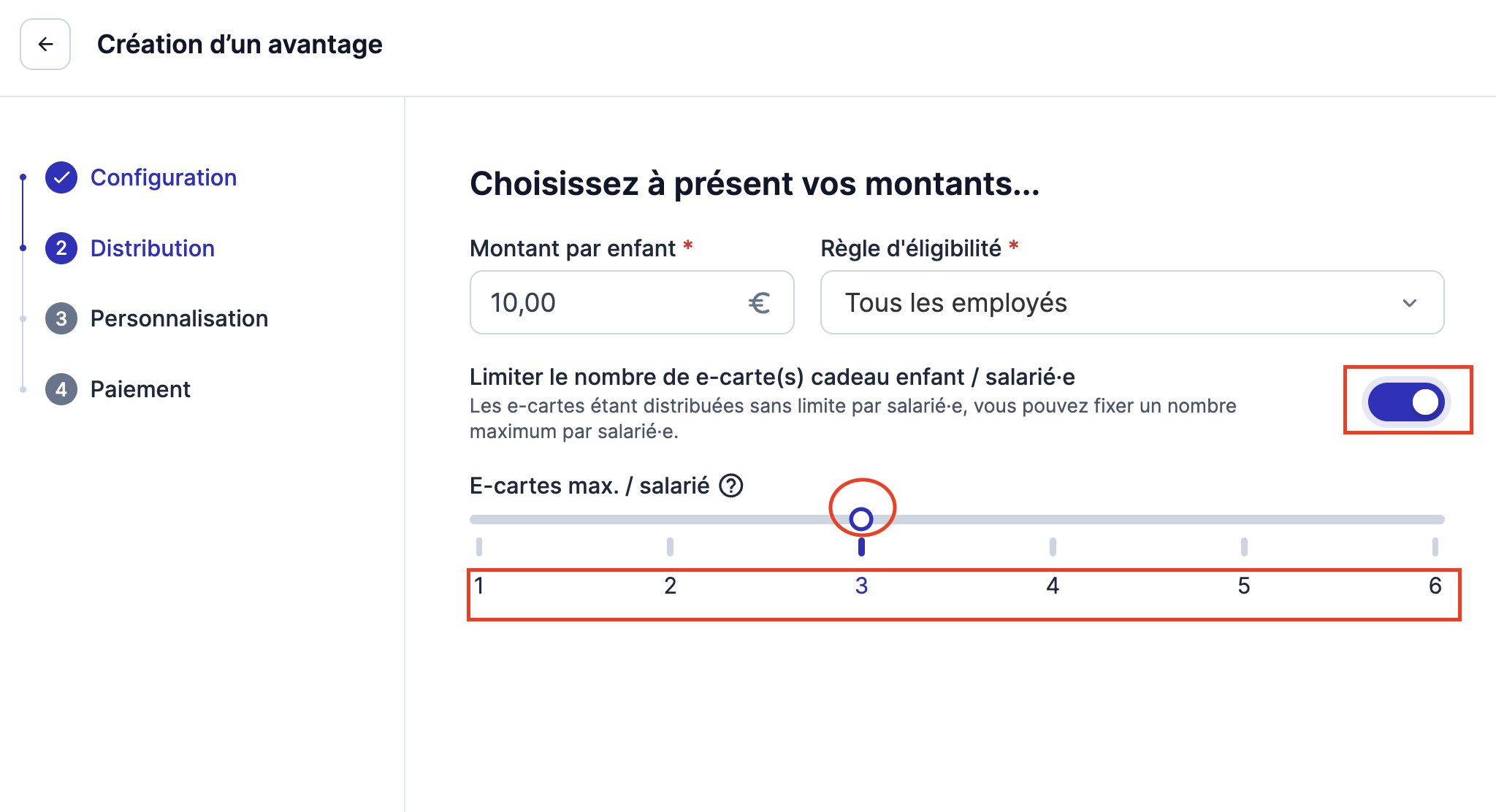Click the step 3 Personnalisation circle icon

pyautogui.click(x=61, y=318)
